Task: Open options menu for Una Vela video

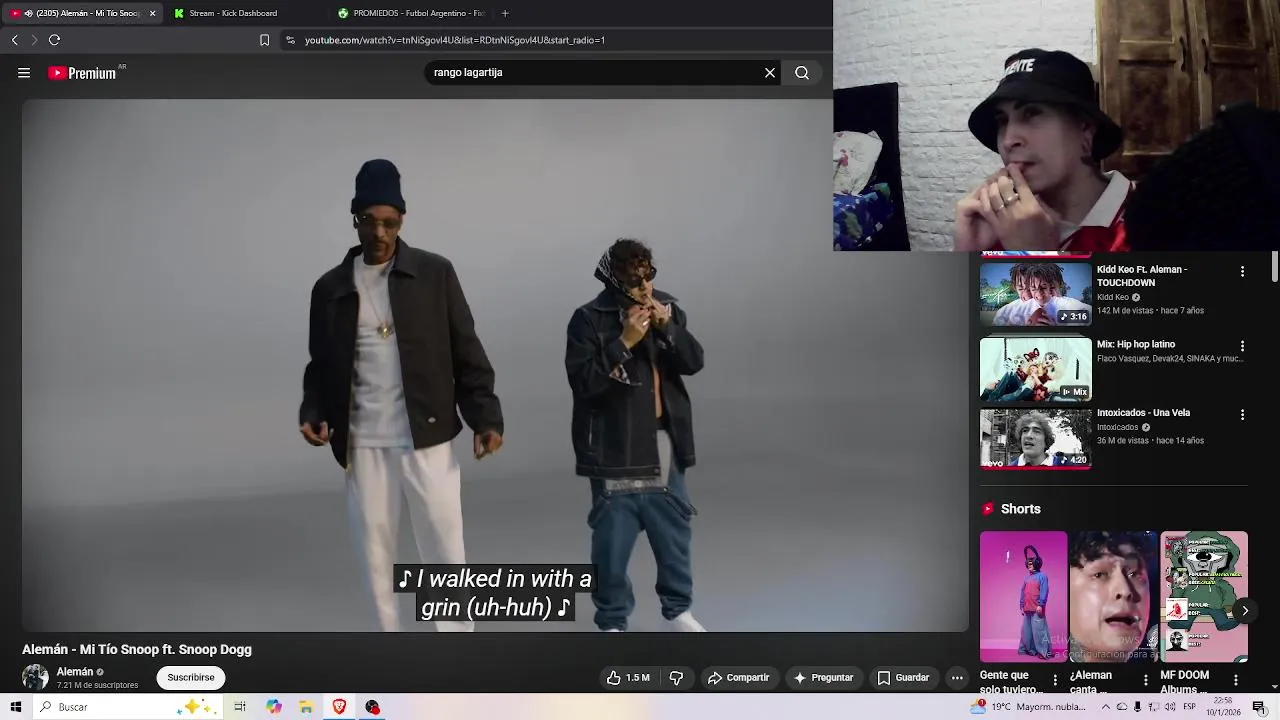Action: coord(1242,414)
